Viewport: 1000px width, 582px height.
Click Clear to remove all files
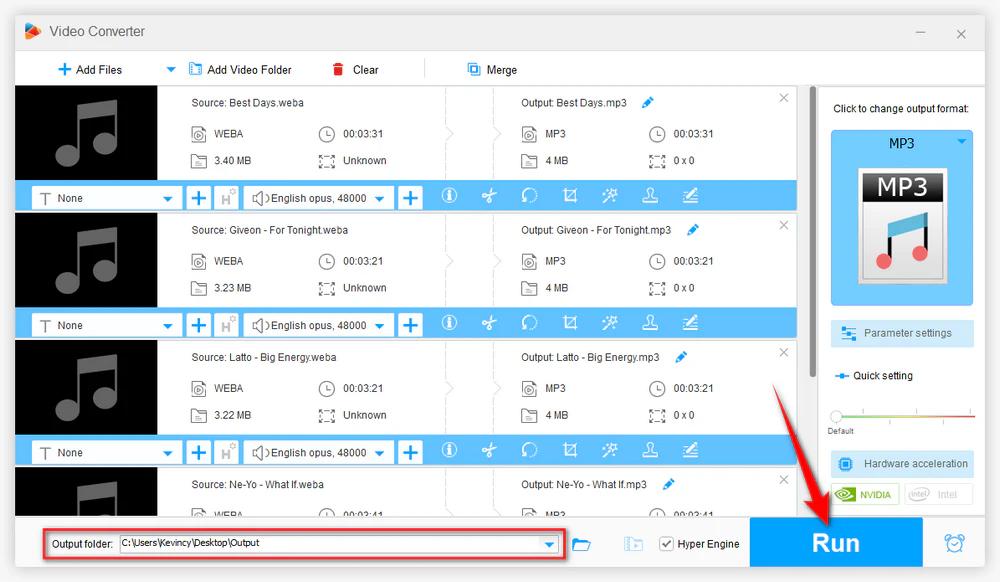tap(355, 69)
